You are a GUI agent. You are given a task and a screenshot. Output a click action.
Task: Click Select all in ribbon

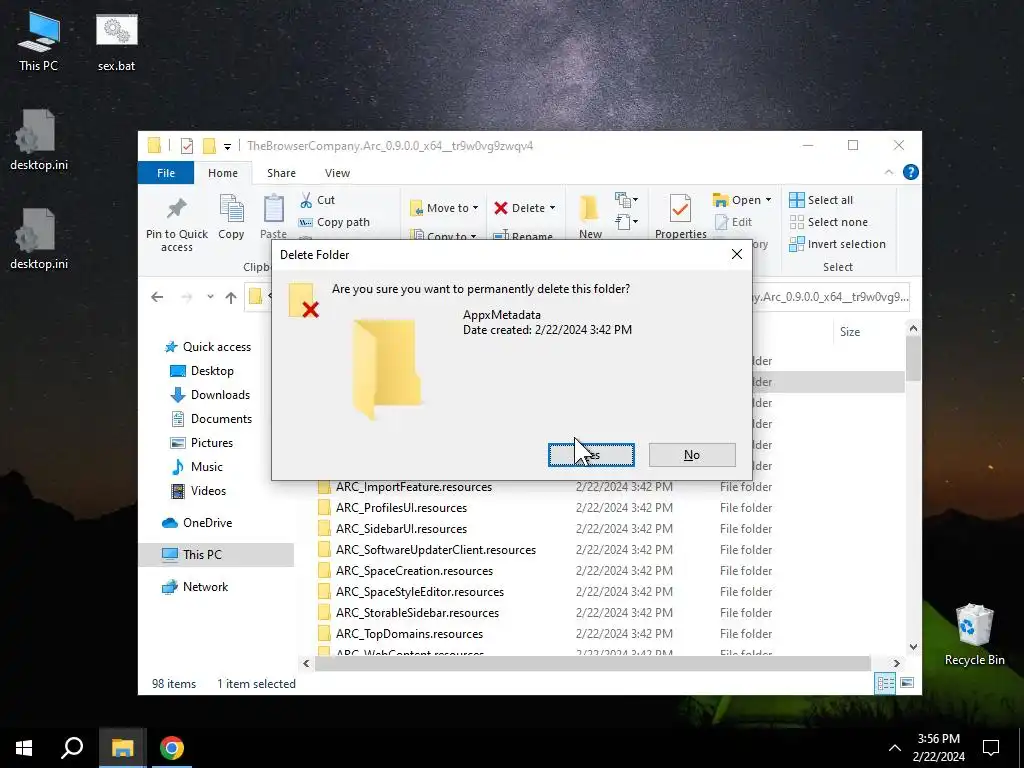coord(821,200)
